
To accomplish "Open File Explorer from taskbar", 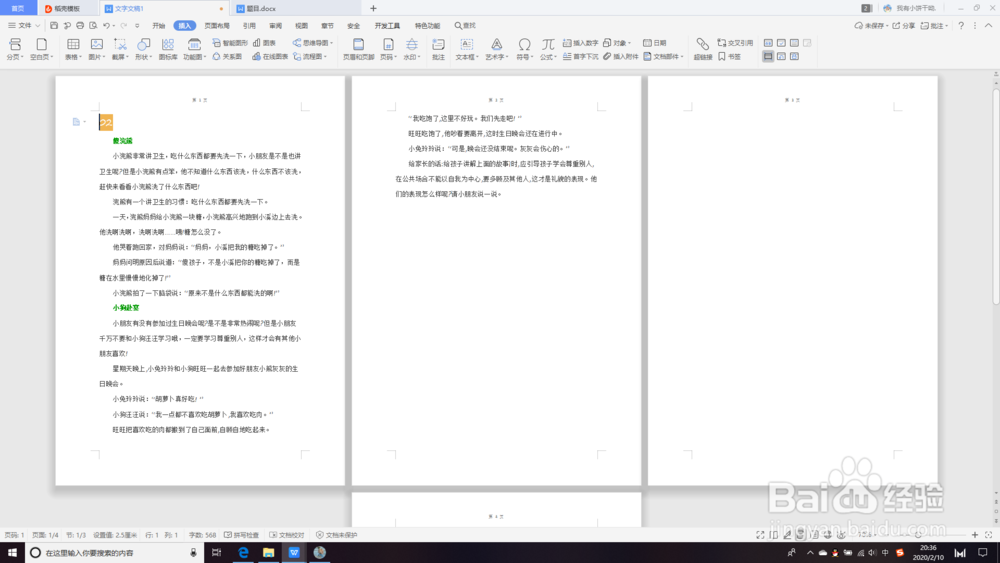I will pyautogui.click(x=268, y=553).
